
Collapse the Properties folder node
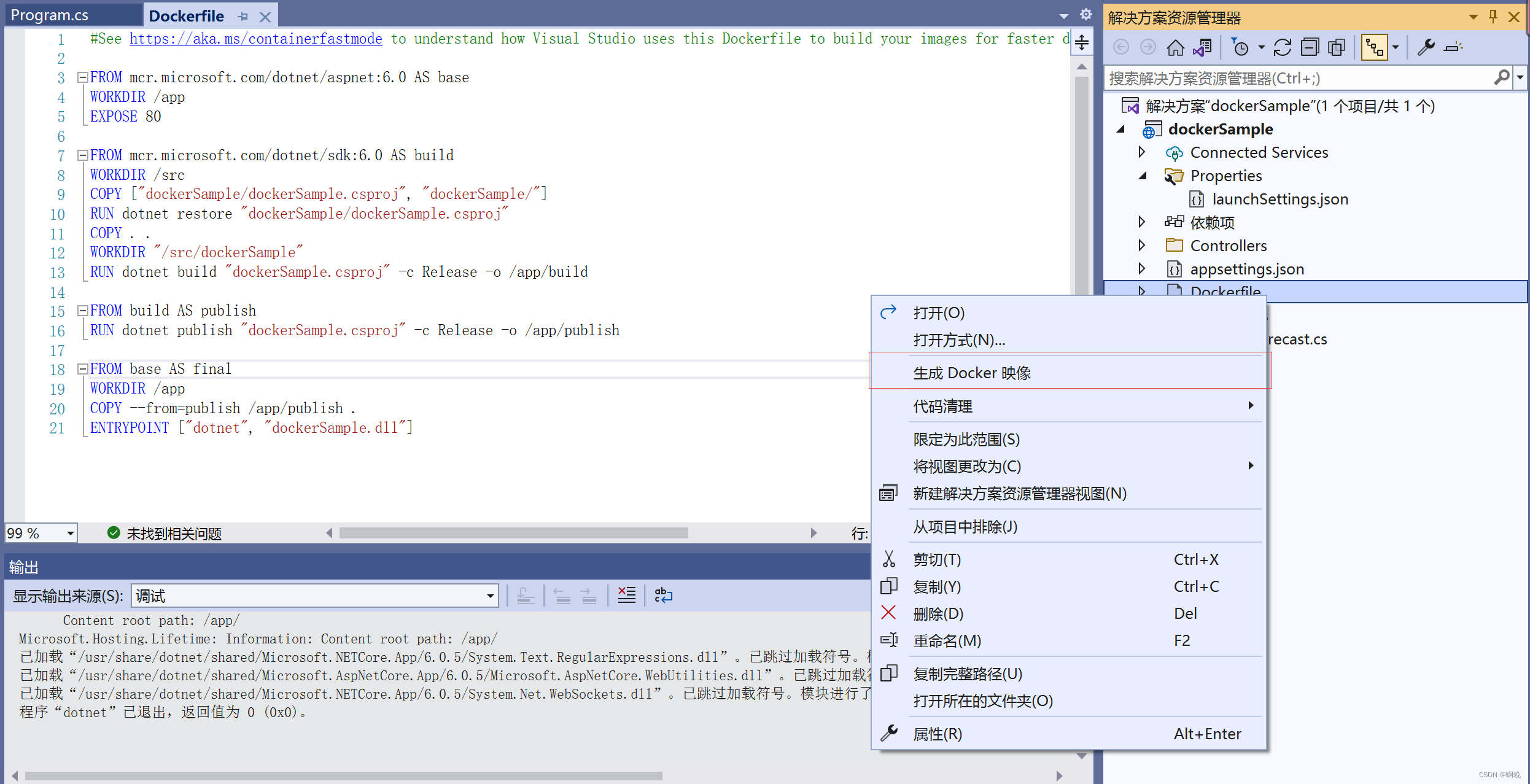[x=1142, y=176]
